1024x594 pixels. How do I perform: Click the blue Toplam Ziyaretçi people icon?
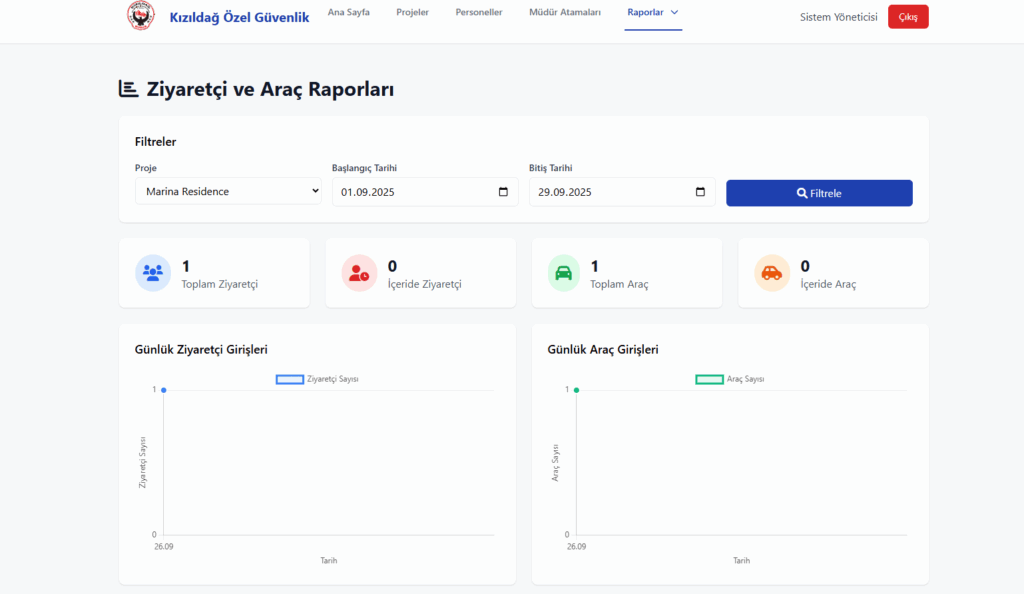pos(153,272)
